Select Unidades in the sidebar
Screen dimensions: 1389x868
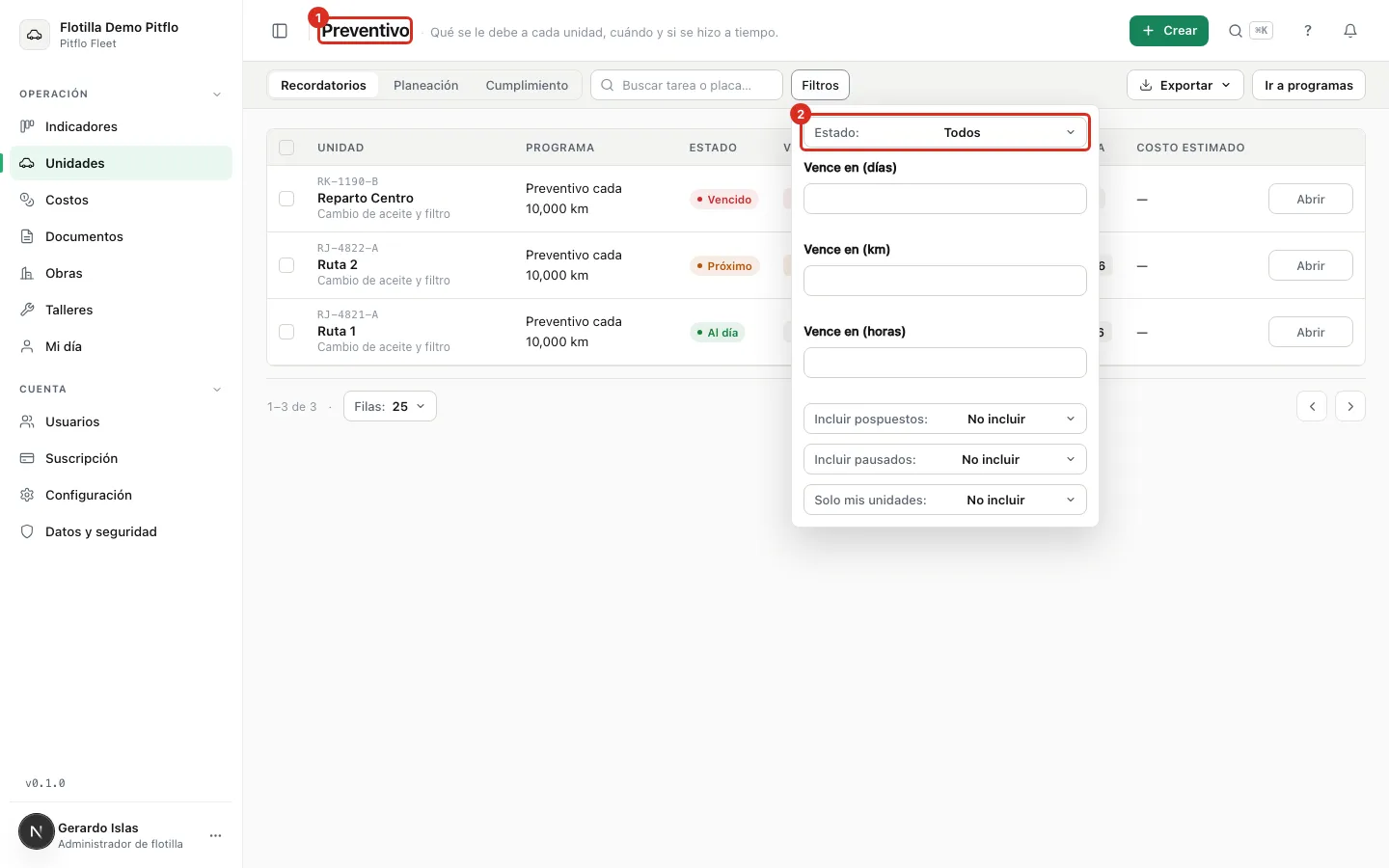pos(121,163)
